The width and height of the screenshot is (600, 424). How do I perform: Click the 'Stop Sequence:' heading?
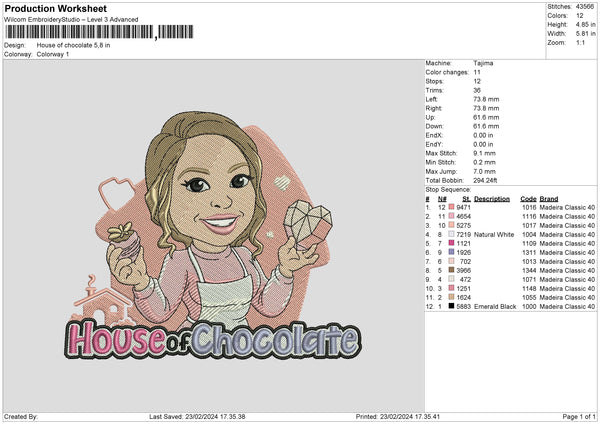[x=448, y=190]
